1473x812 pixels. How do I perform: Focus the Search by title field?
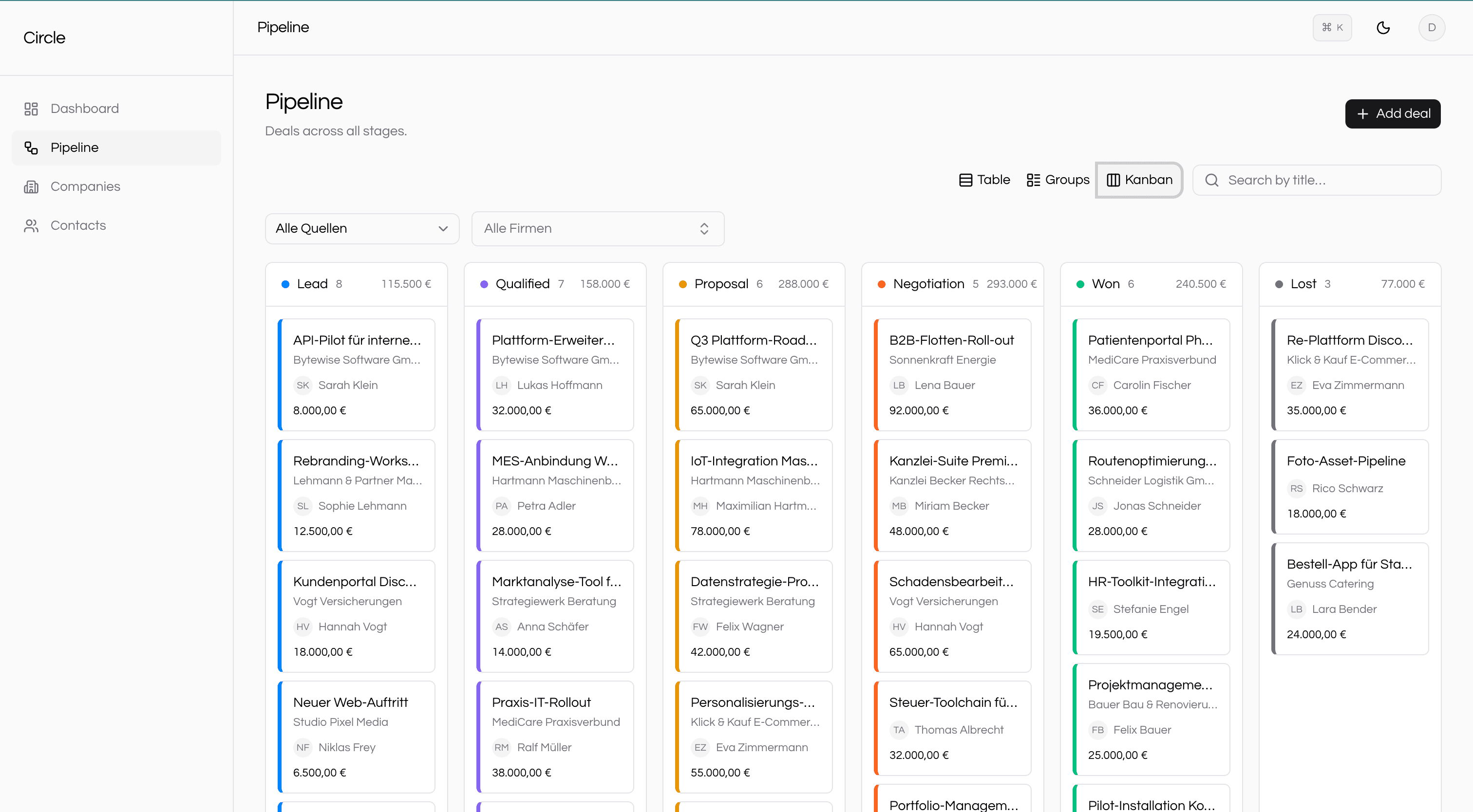point(1316,180)
